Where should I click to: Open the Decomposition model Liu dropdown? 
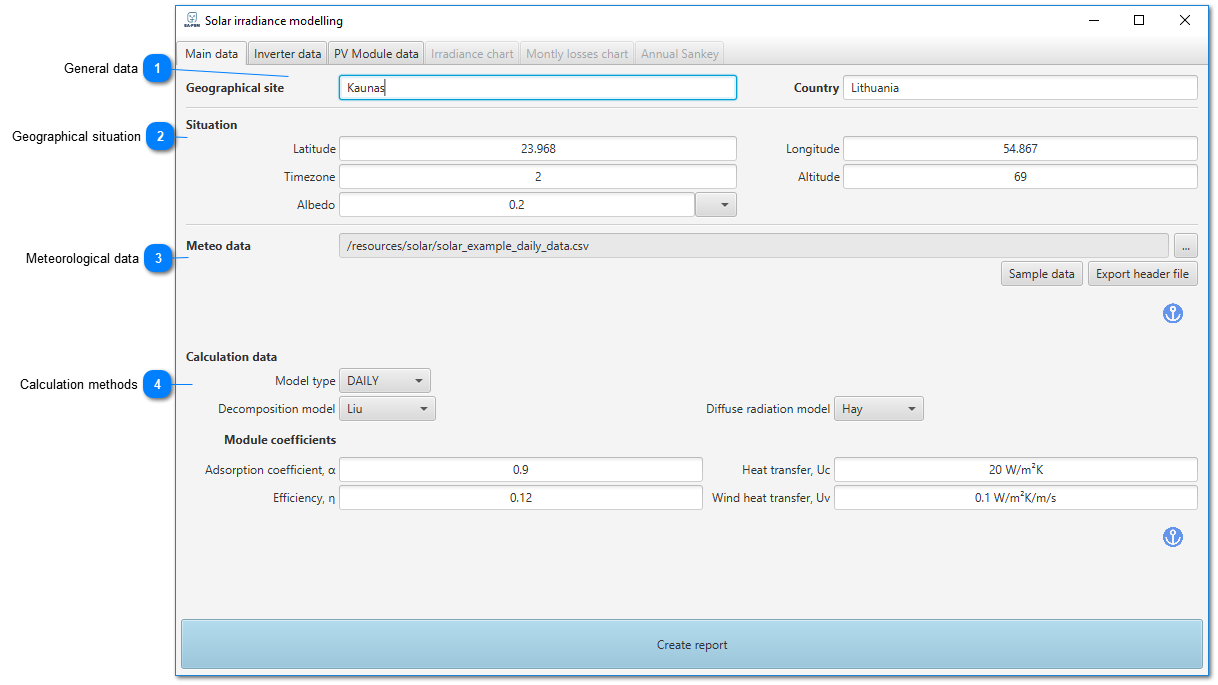point(388,409)
